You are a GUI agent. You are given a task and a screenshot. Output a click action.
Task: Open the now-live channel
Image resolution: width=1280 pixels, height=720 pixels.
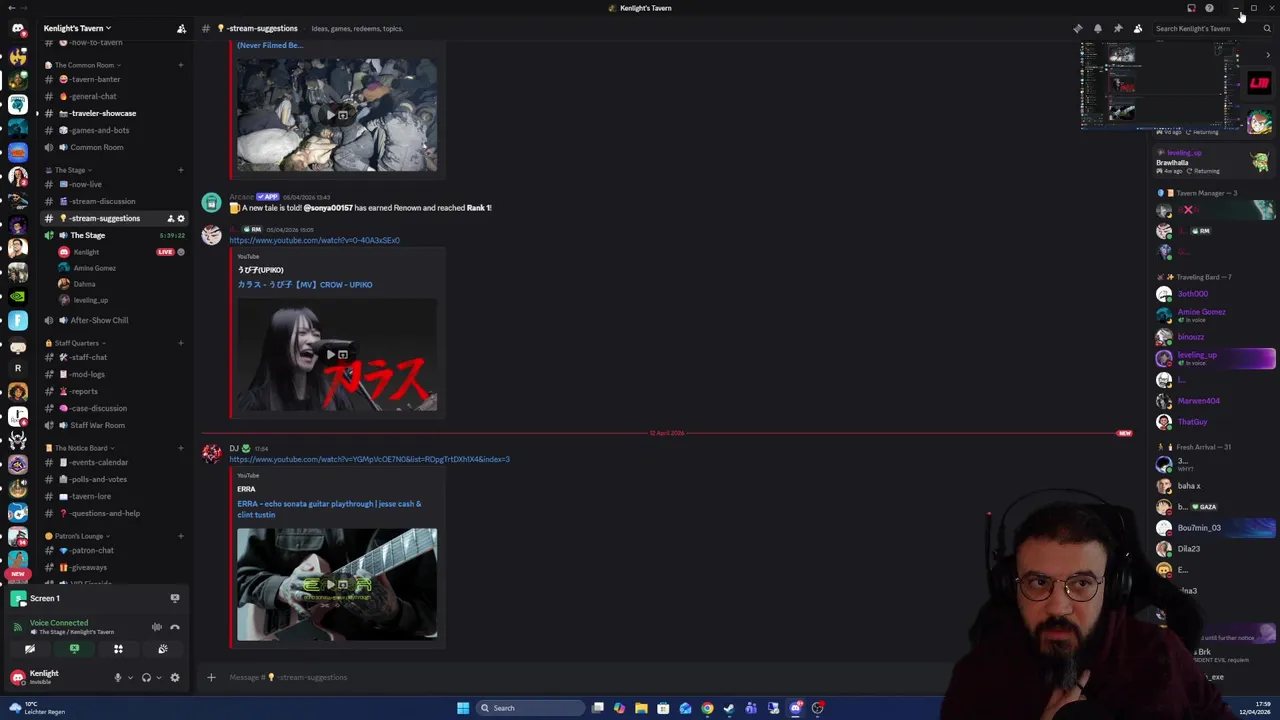point(112,184)
